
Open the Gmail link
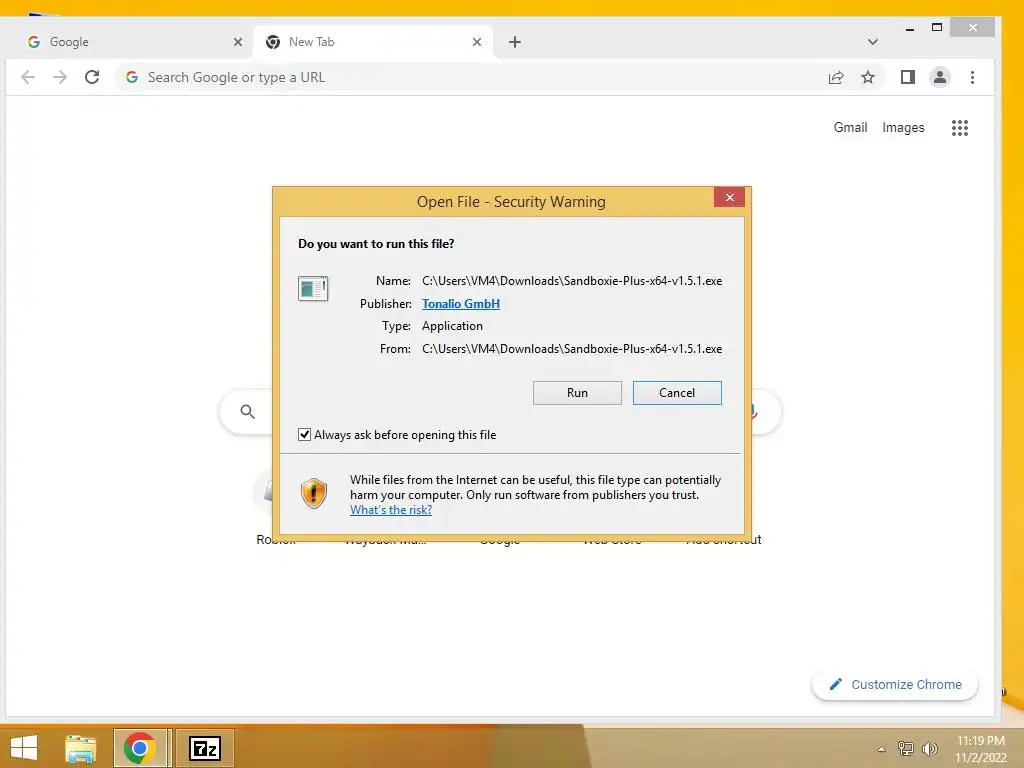coord(850,127)
